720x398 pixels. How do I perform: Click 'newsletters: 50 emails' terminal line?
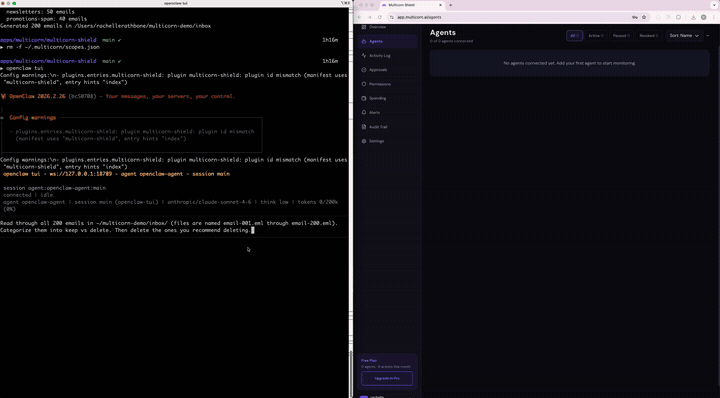point(40,11)
